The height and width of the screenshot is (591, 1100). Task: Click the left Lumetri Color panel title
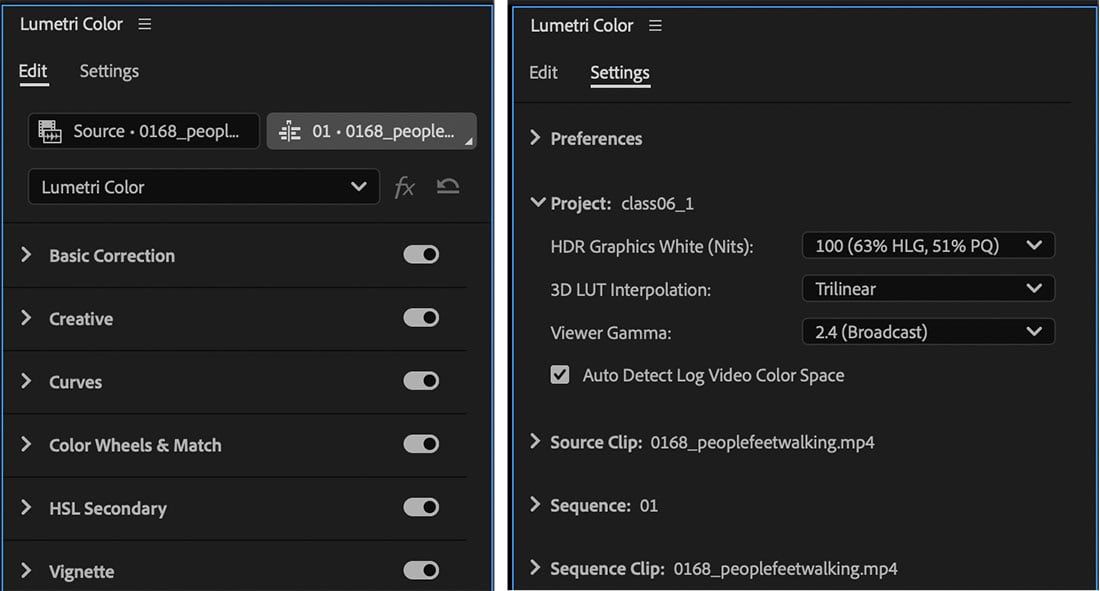(x=71, y=25)
